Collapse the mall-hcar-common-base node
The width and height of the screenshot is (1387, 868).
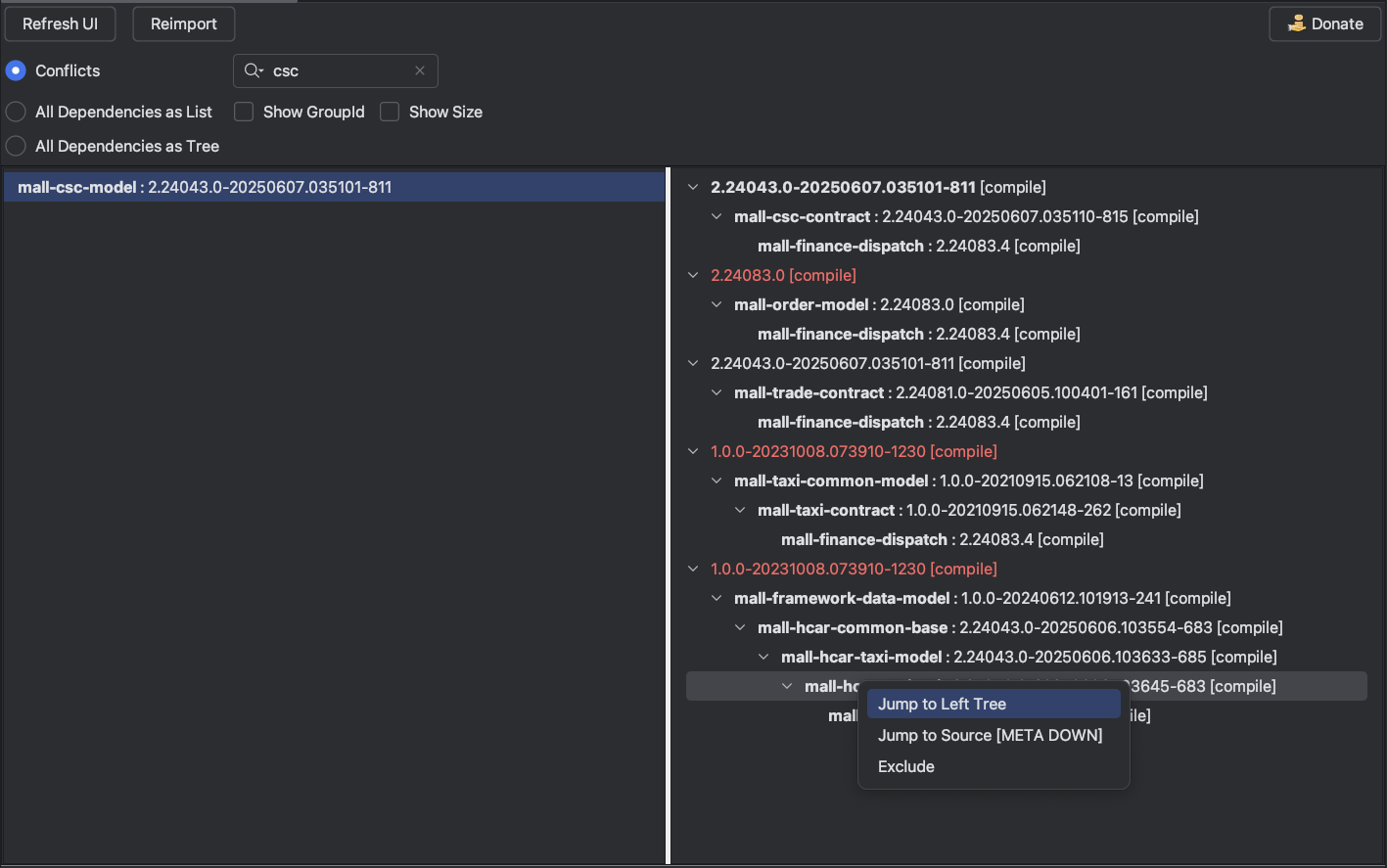pyautogui.click(x=740, y=627)
